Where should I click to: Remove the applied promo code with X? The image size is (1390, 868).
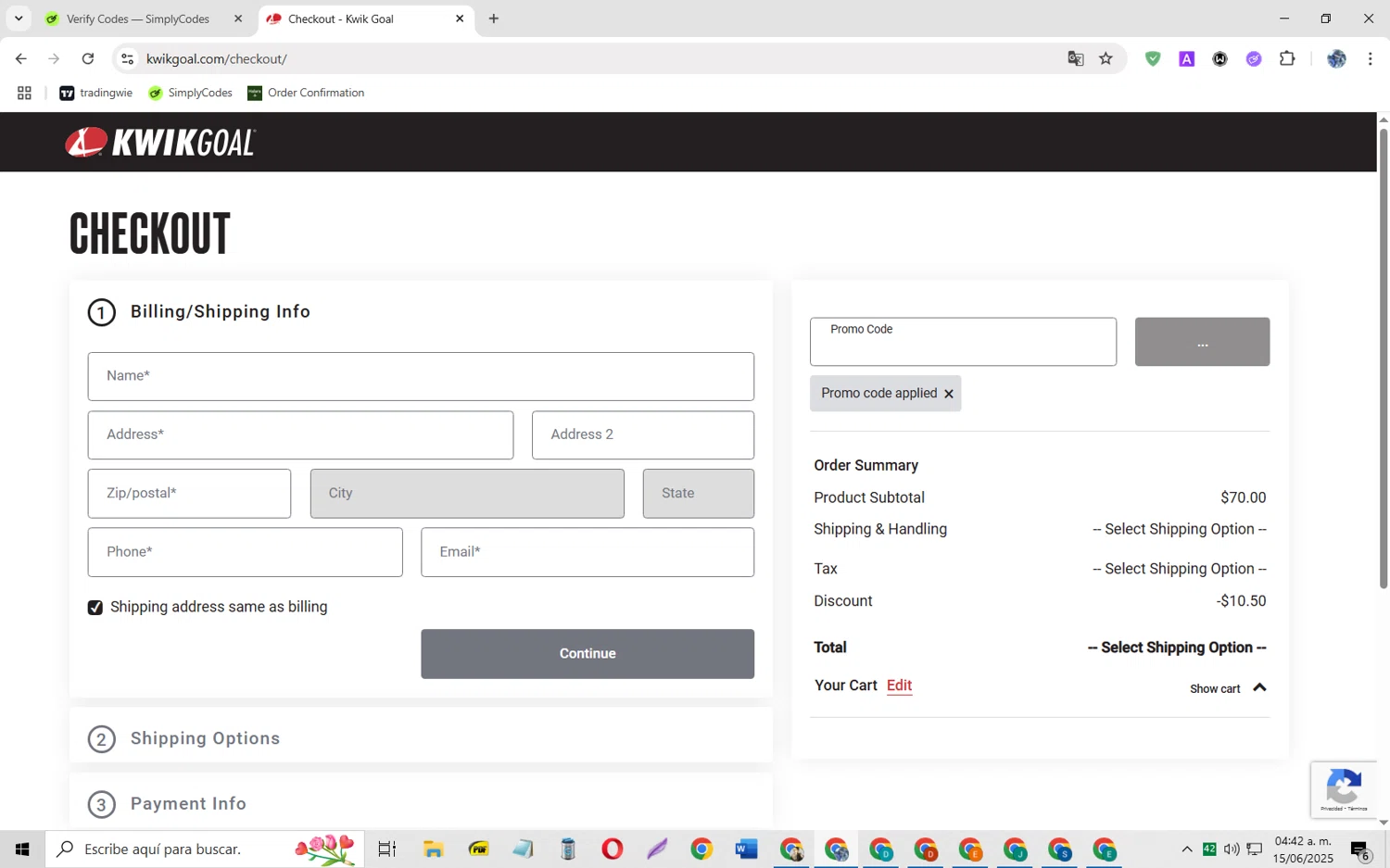[x=948, y=394]
